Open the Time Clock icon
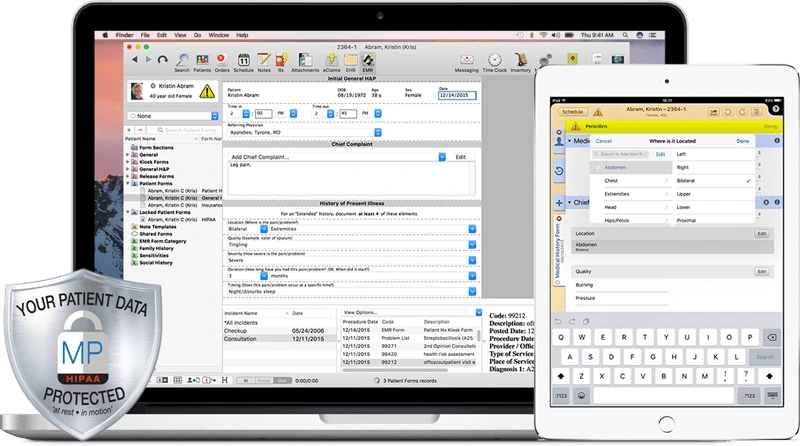This screenshot has width=800, height=446. (x=494, y=62)
